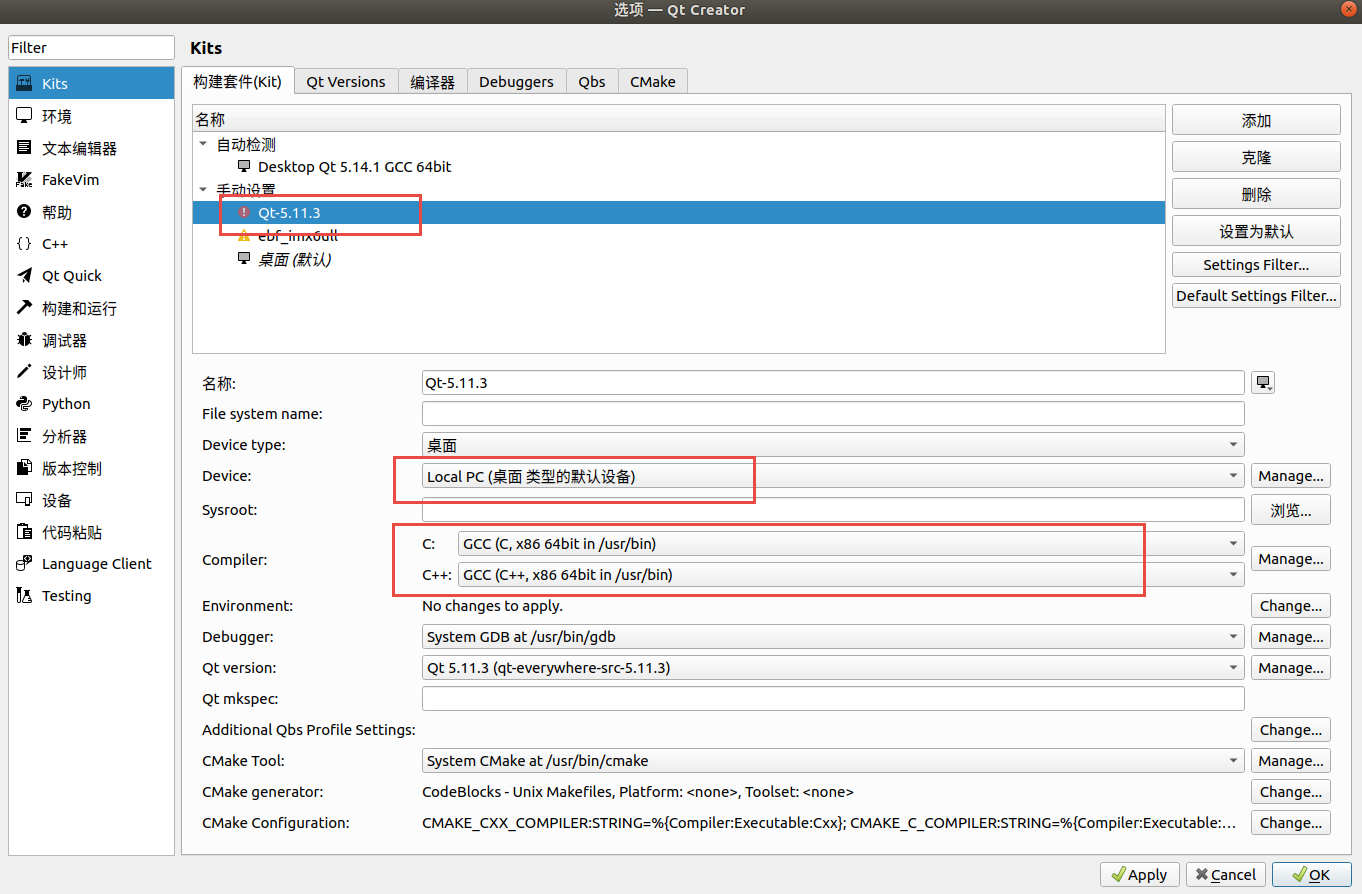Click Change... for Additional Qbs Profile Settings
This screenshot has height=894, width=1362.
tap(1291, 730)
